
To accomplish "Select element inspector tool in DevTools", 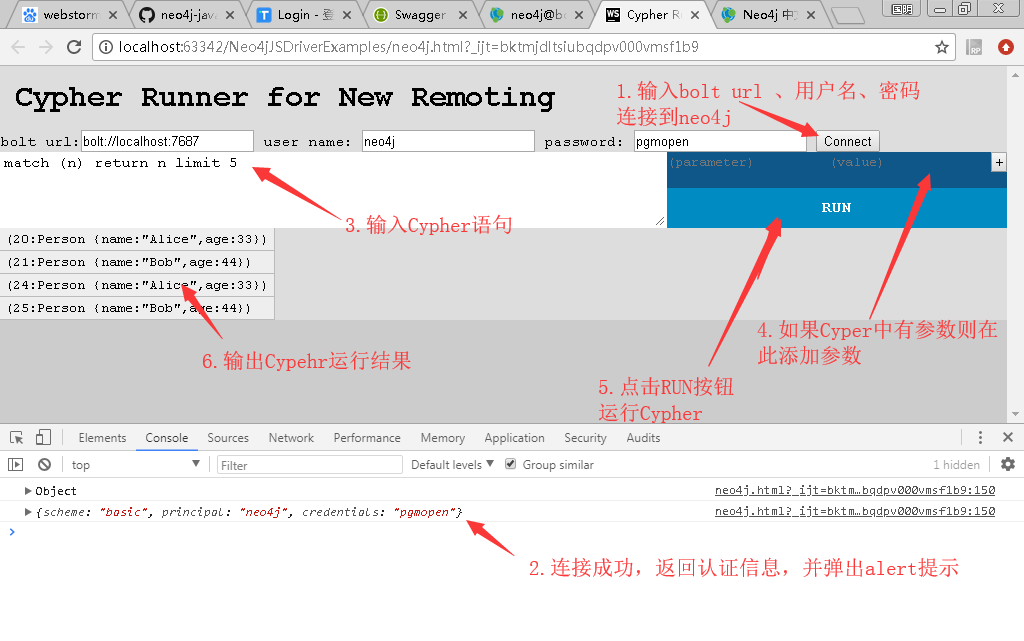I will 17,437.
